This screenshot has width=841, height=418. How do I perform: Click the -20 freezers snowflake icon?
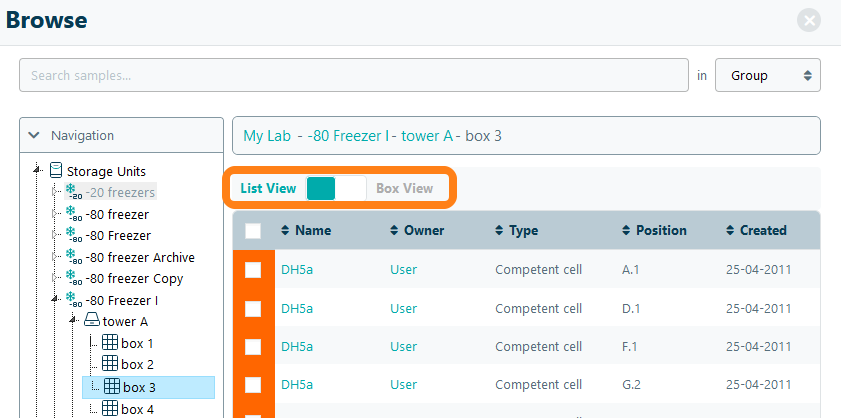pyautogui.click(x=72, y=192)
